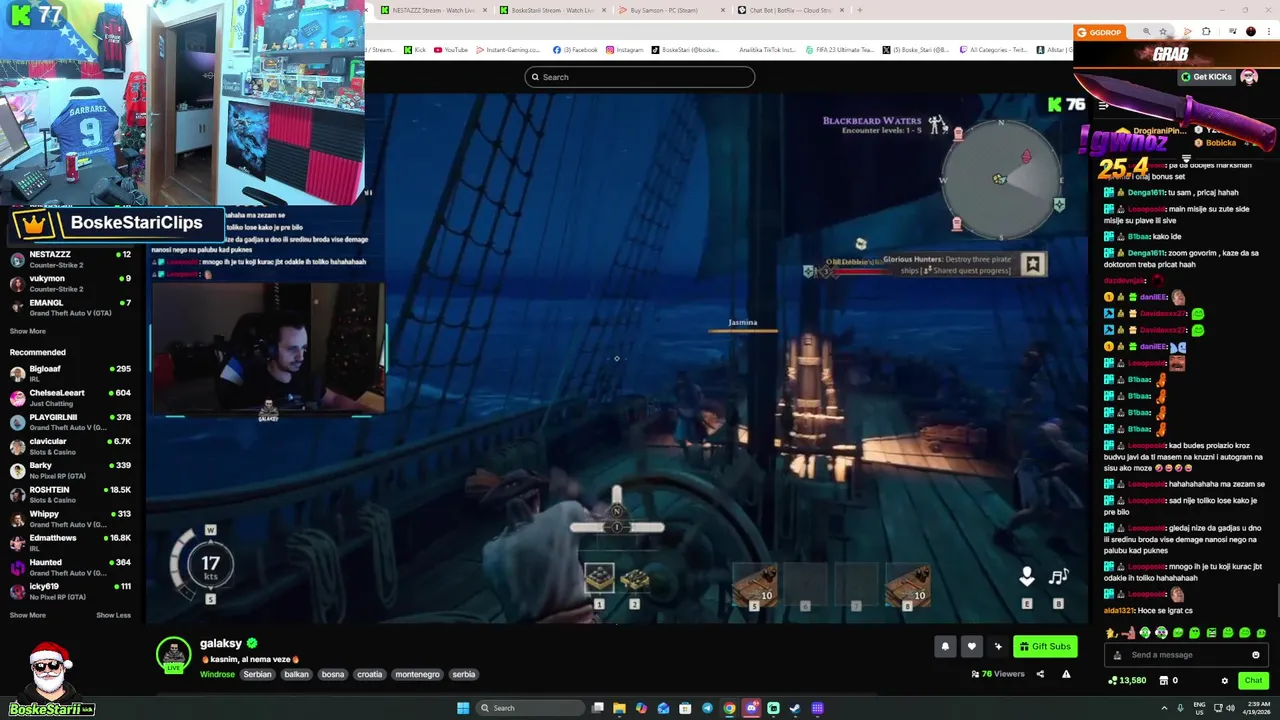Open Haunted recommended channel
Image resolution: width=1280 pixels, height=720 pixels.
pyautogui.click(x=70, y=566)
